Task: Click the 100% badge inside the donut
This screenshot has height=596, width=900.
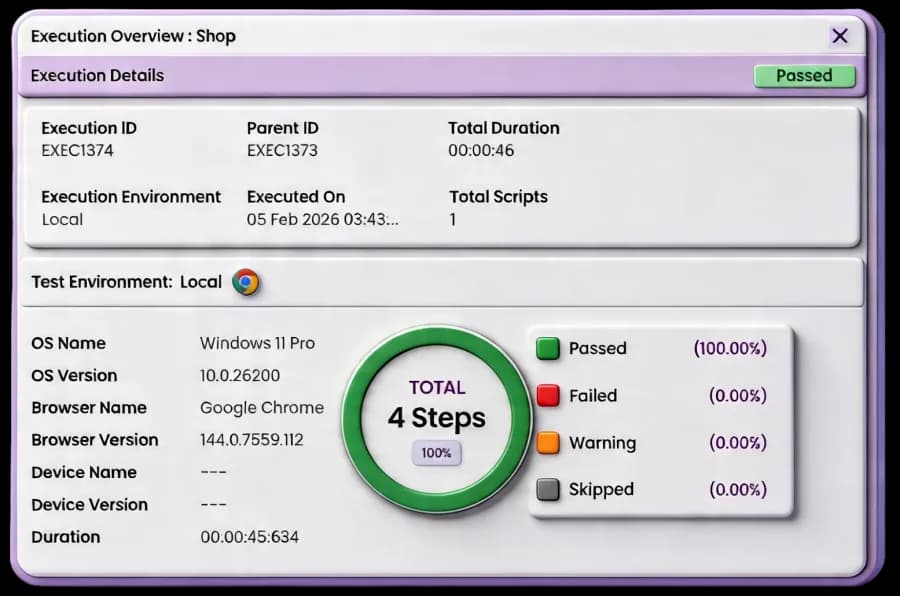Action: click(x=436, y=453)
